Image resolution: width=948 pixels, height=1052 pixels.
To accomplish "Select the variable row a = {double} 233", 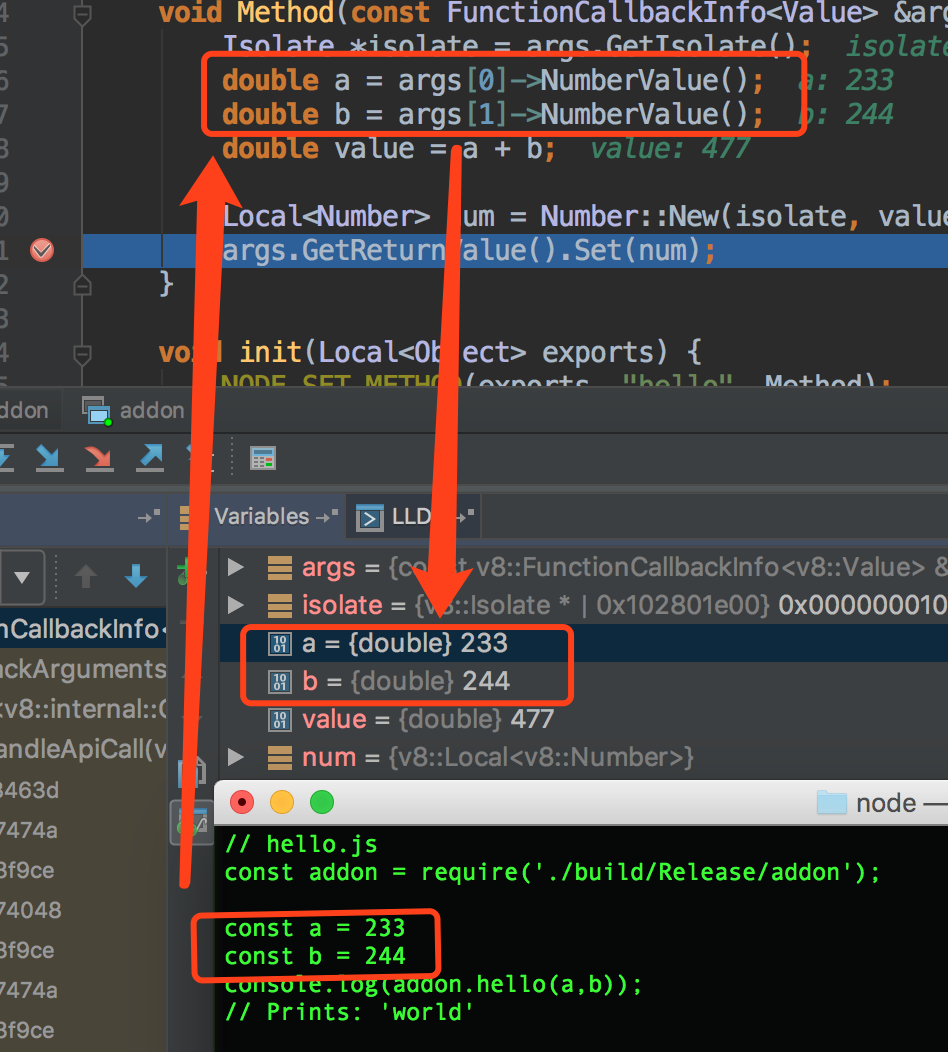I will coord(584,643).
